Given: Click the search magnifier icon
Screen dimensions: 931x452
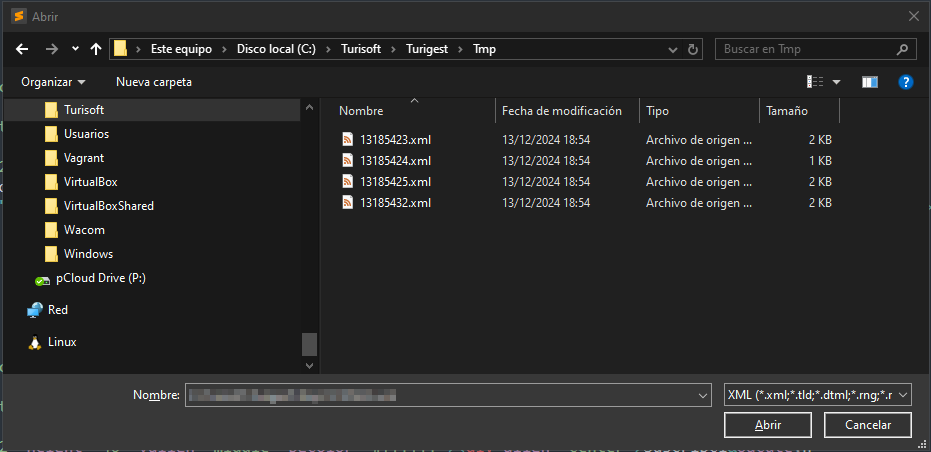Looking at the screenshot, I should (x=902, y=49).
